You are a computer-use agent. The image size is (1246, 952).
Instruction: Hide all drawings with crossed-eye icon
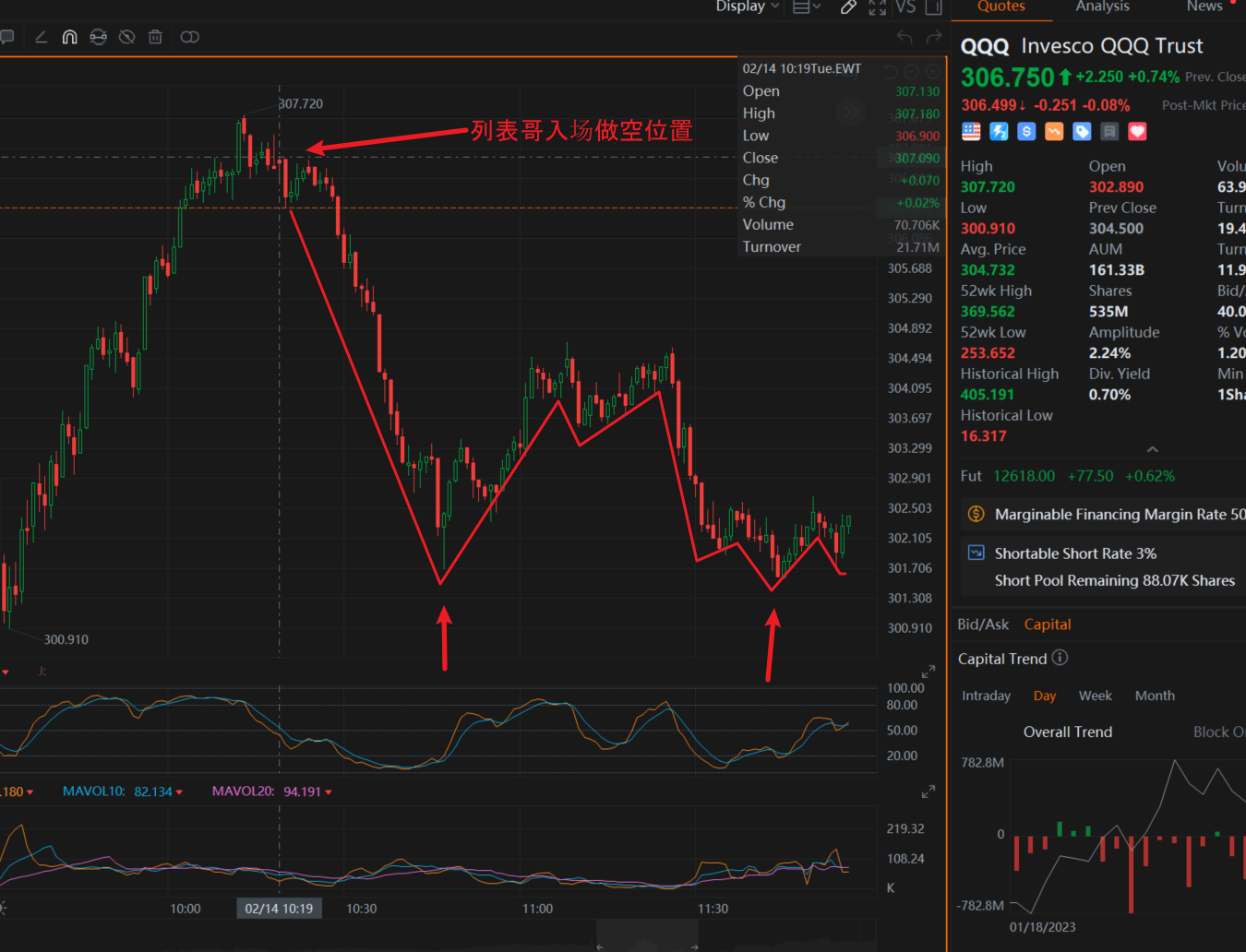[127, 37]
